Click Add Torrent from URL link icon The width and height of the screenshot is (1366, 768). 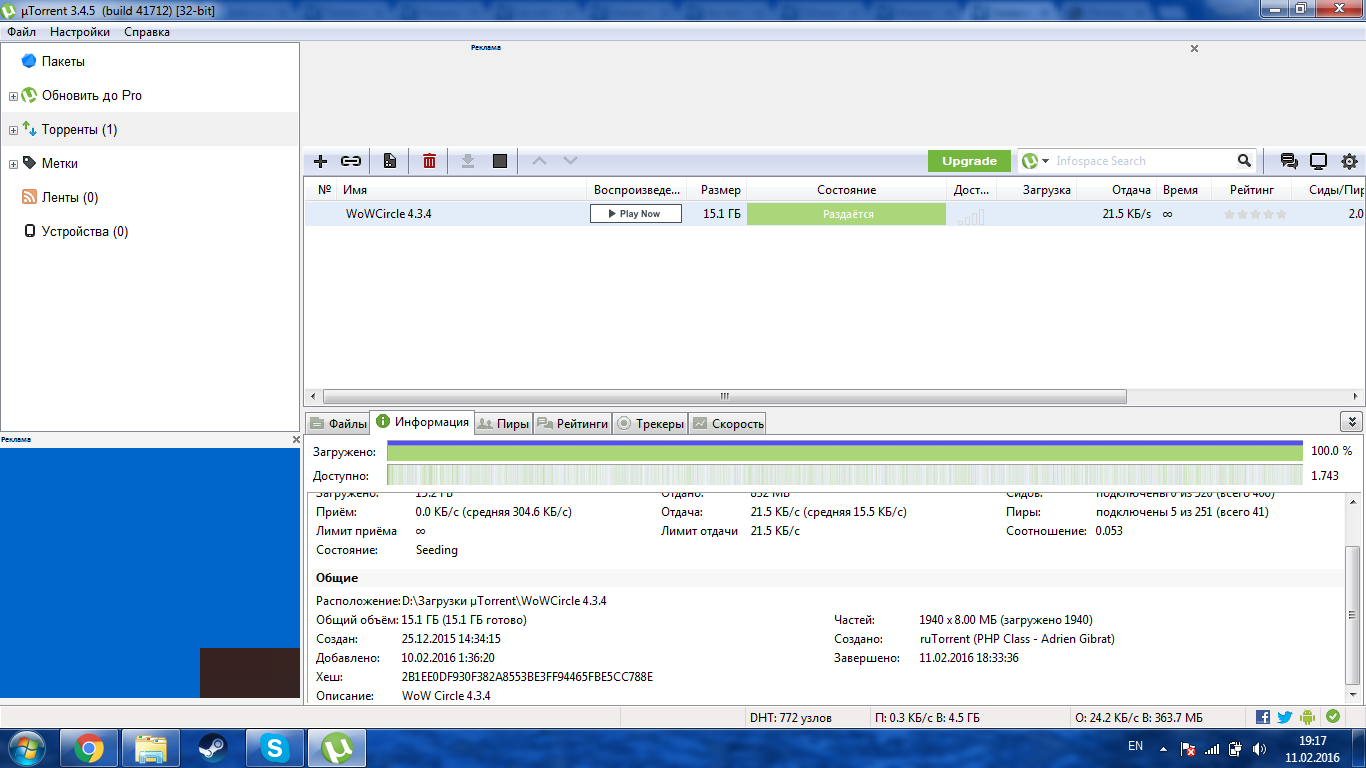pos(351,161)
